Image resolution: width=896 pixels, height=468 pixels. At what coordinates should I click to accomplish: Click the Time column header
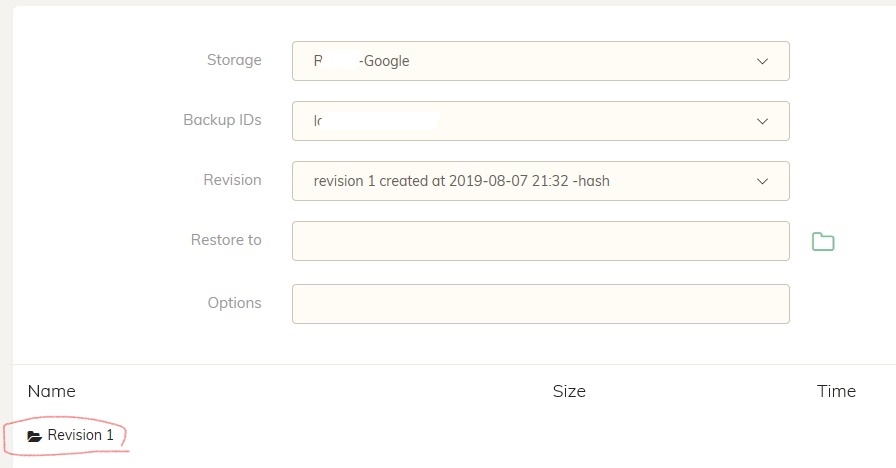(x=836, y=391)
